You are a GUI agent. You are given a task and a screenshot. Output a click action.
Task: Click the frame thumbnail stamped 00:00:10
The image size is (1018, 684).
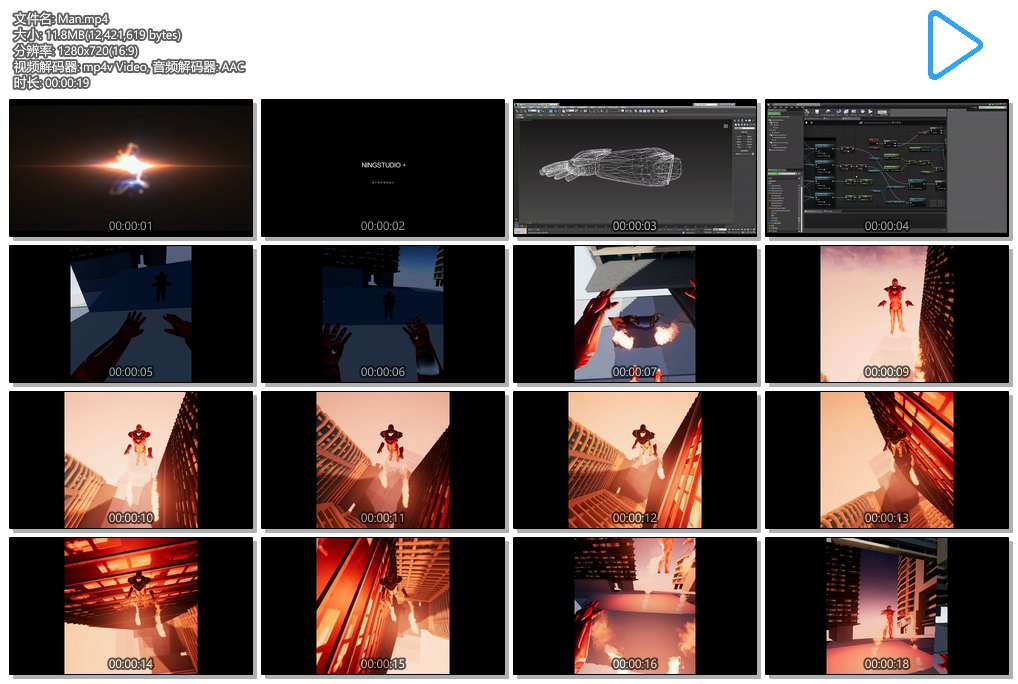[x=131, y=460]
